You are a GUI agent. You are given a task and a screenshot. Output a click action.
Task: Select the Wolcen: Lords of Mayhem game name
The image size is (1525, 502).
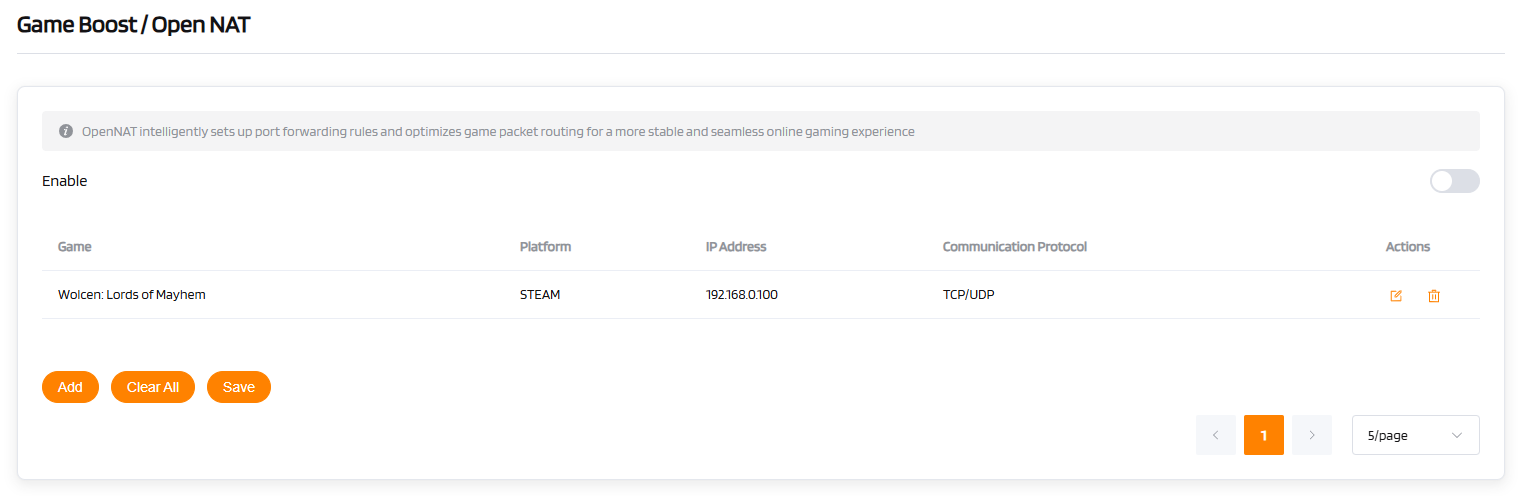132,295
